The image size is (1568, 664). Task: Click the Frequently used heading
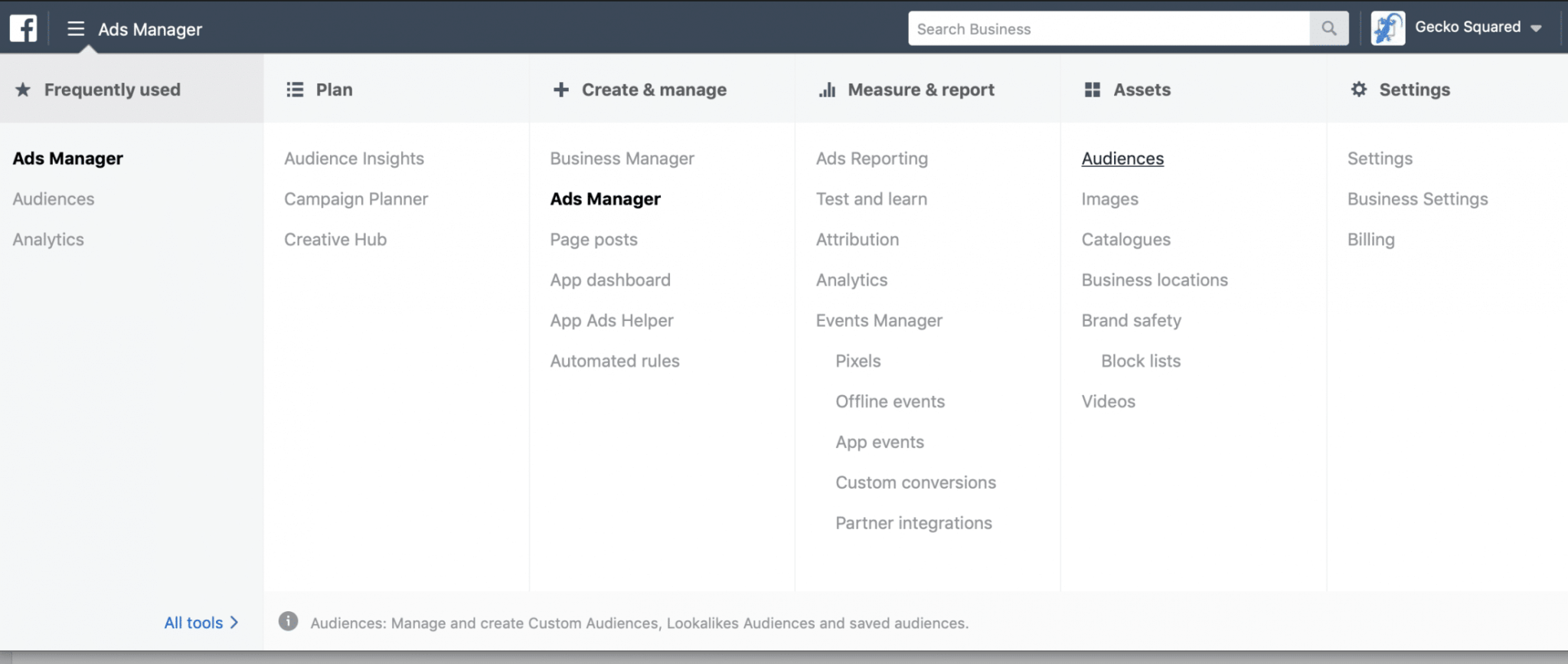113,90
